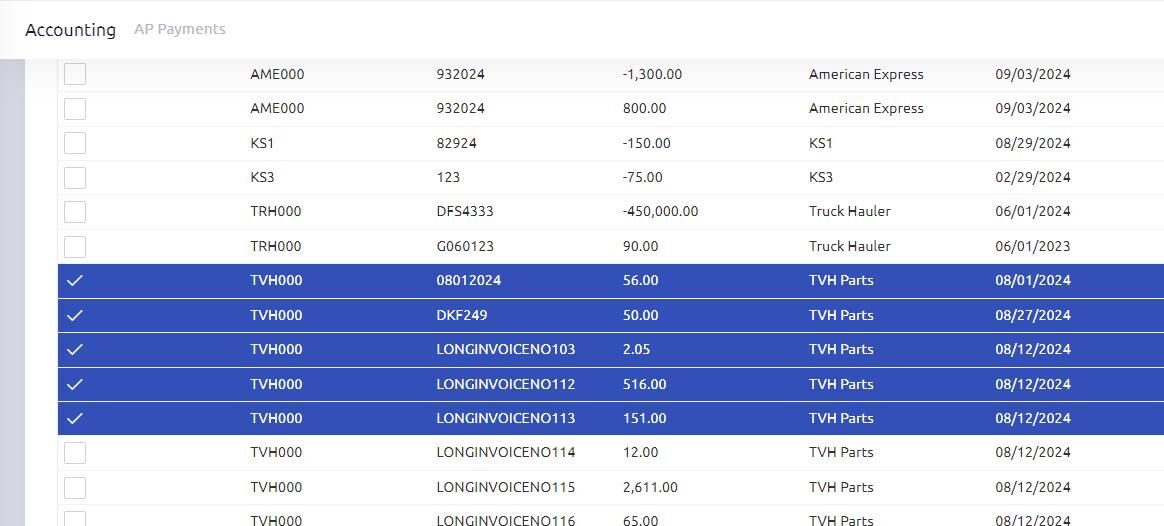
Task: Click the -450,000.00 amount
Action: pyautogui.click(x=660, y=211)
